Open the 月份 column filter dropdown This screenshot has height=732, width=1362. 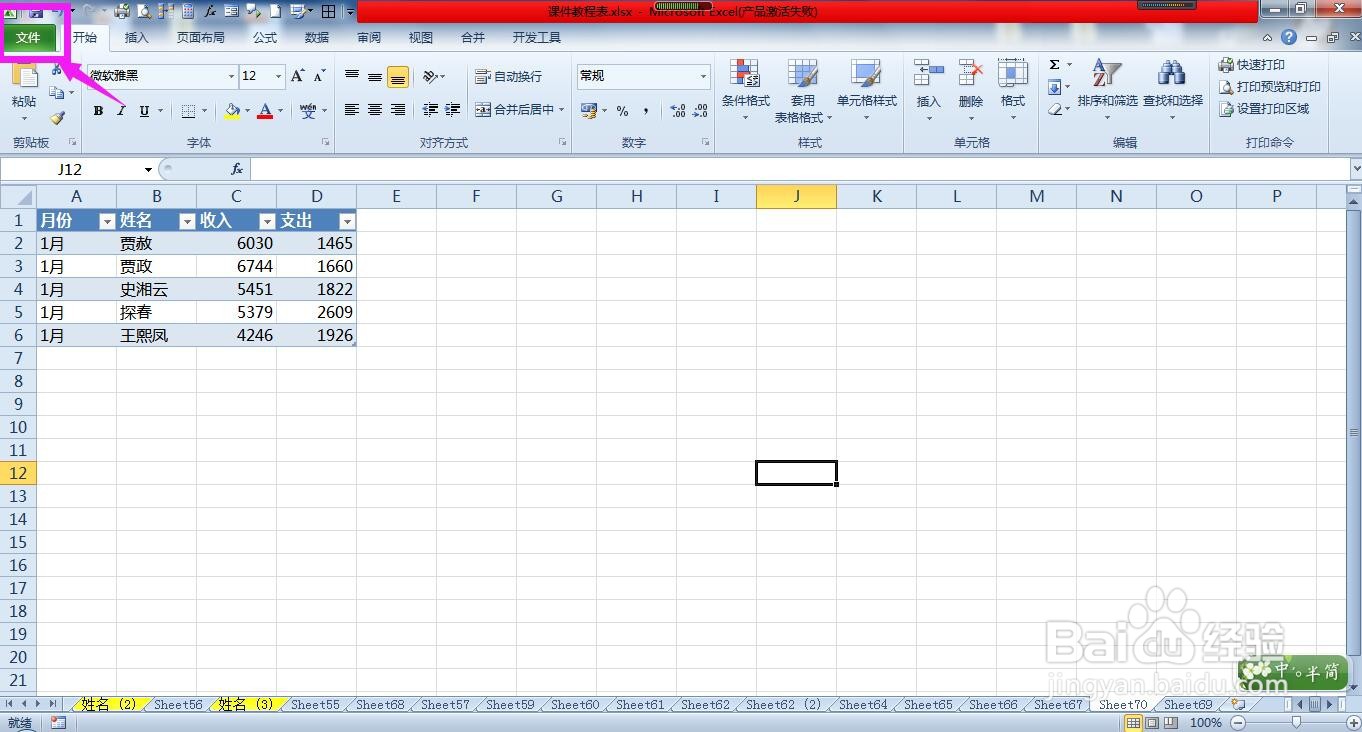tap(107, 221)
